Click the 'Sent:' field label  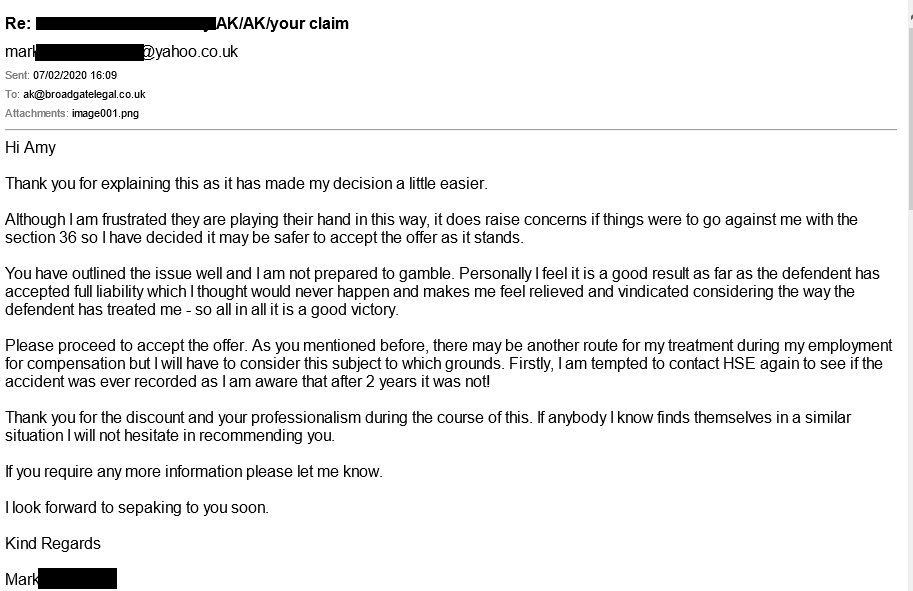tap(17, 75)
